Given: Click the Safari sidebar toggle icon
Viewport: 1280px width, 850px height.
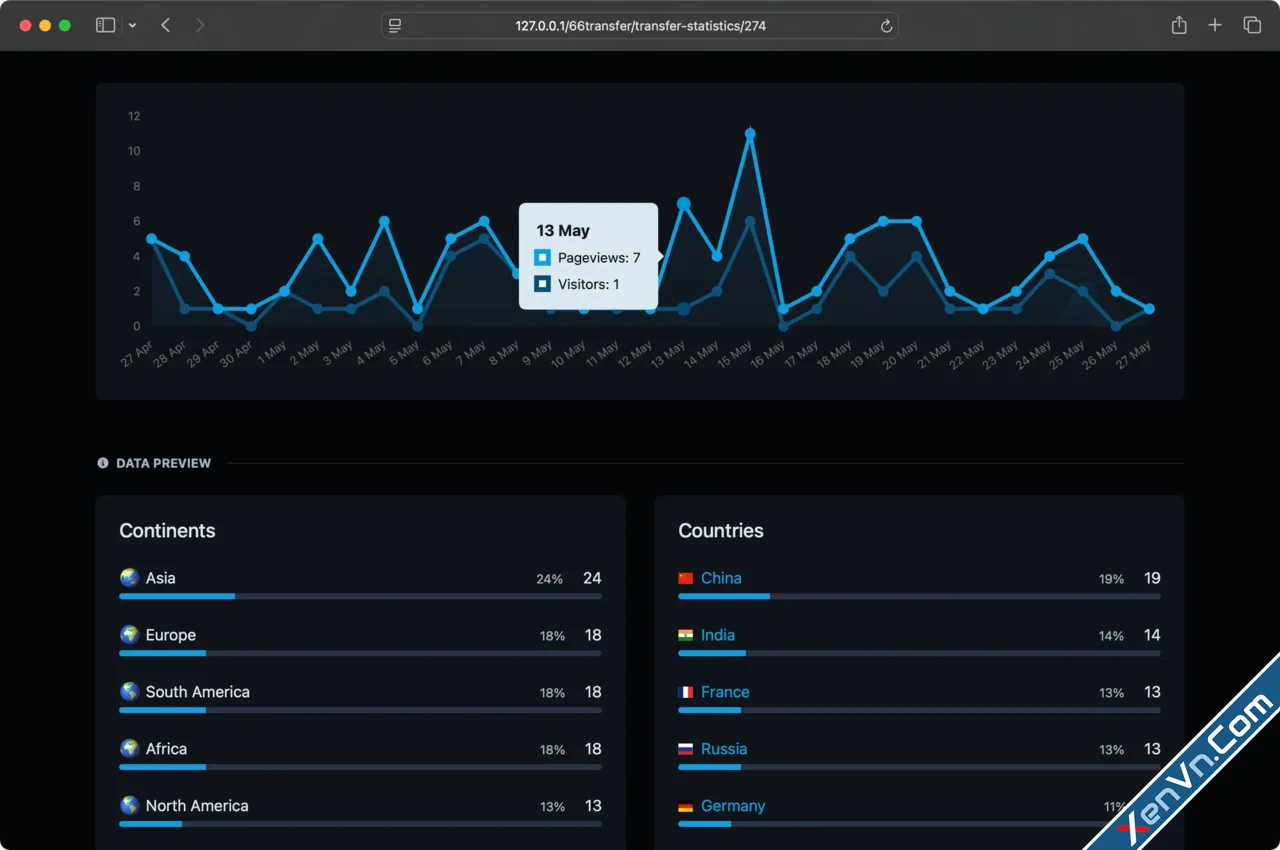Looking at the screenshot, I should [105, 25].
